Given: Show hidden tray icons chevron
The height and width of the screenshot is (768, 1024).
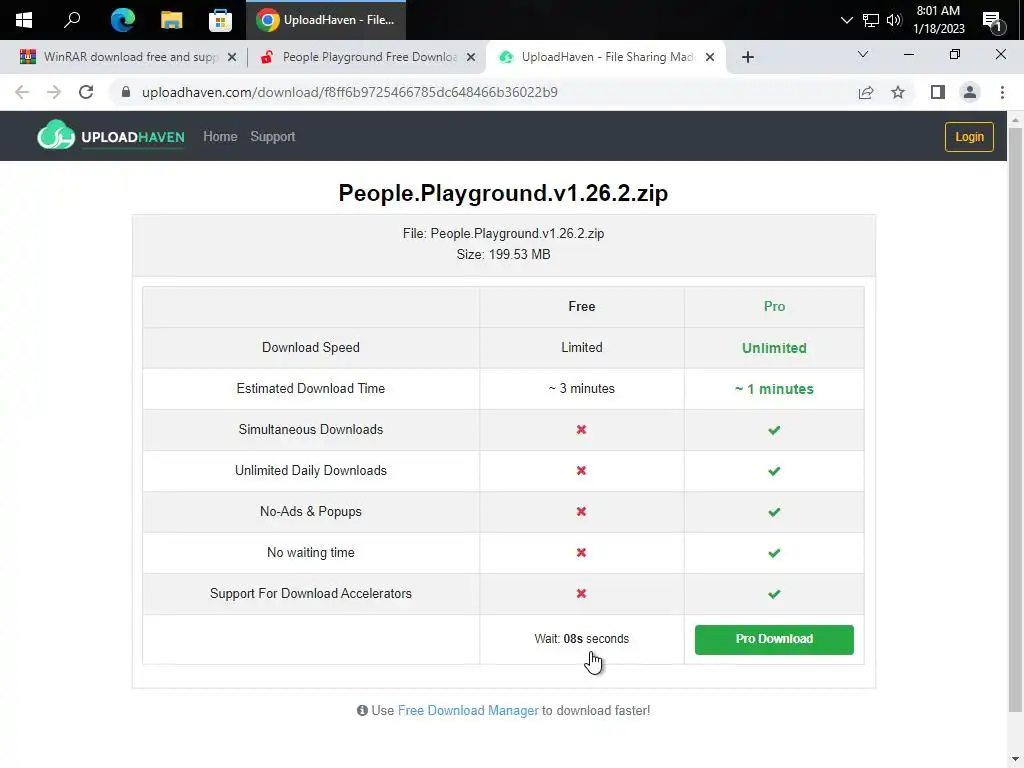Looking at the screenshot, I should 846,20.
